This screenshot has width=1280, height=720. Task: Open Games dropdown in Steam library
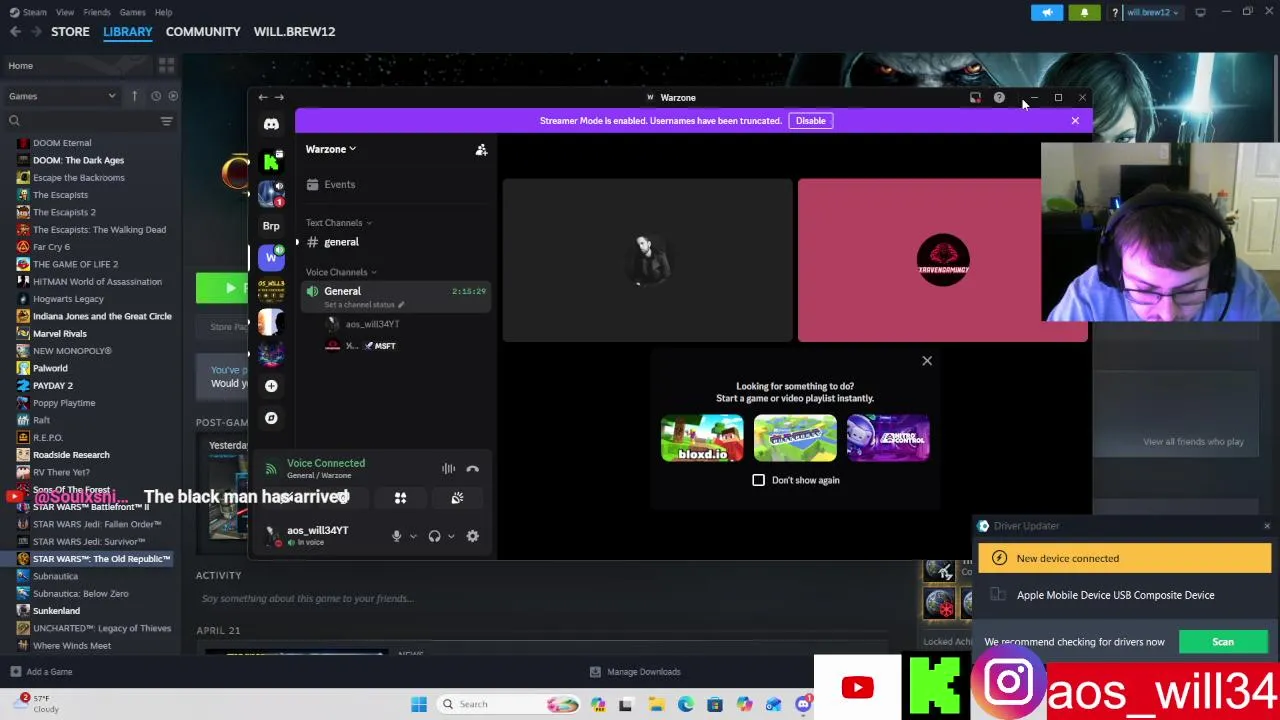coord(62,96)
